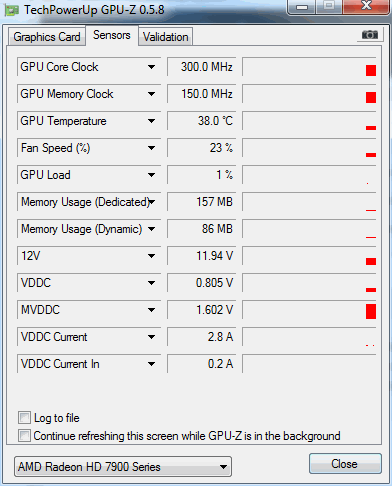
Task: Expand the MVDDC sensor dropdown
Action: [x=151, y=310]
